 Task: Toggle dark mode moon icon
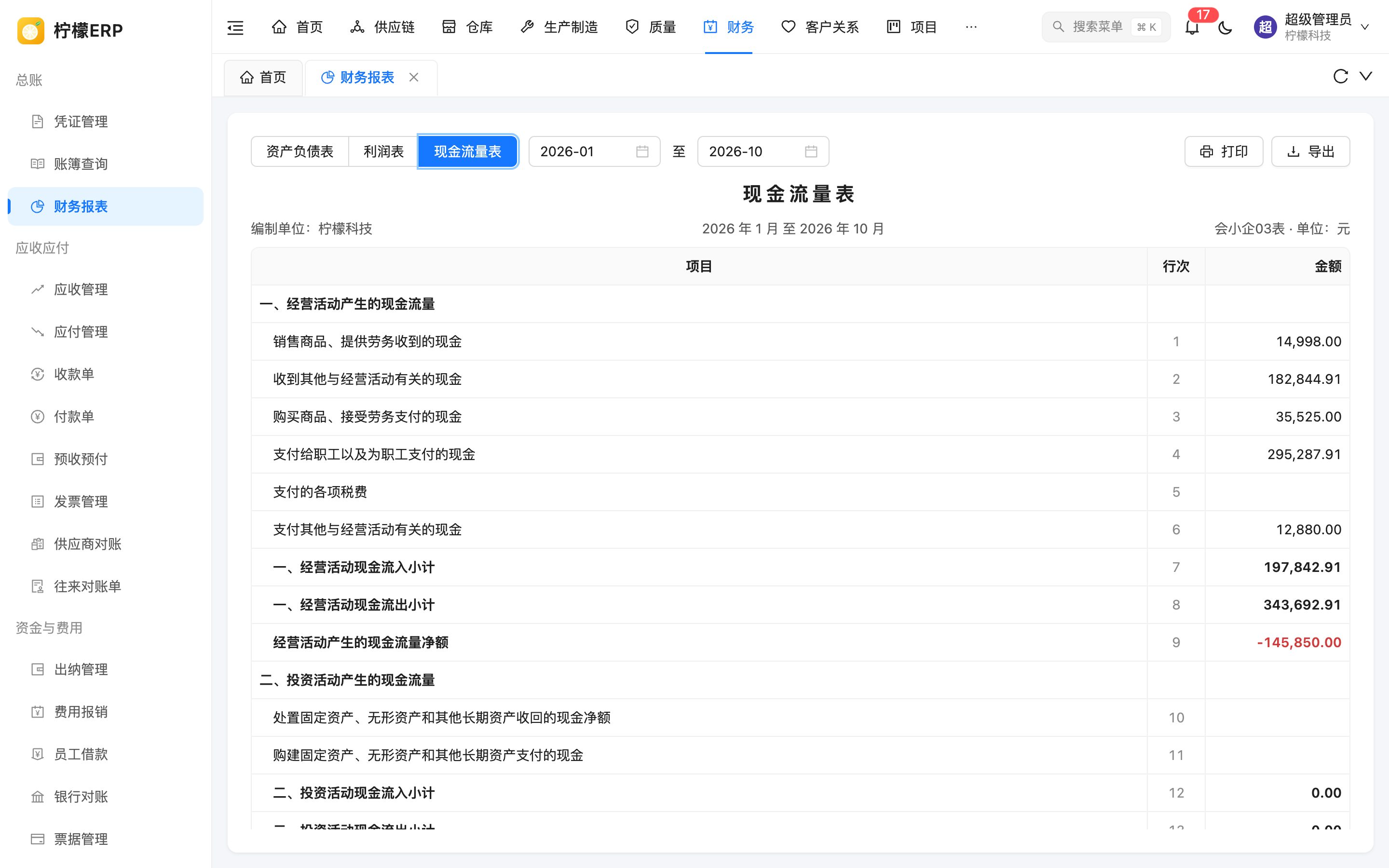[1225, 27]
